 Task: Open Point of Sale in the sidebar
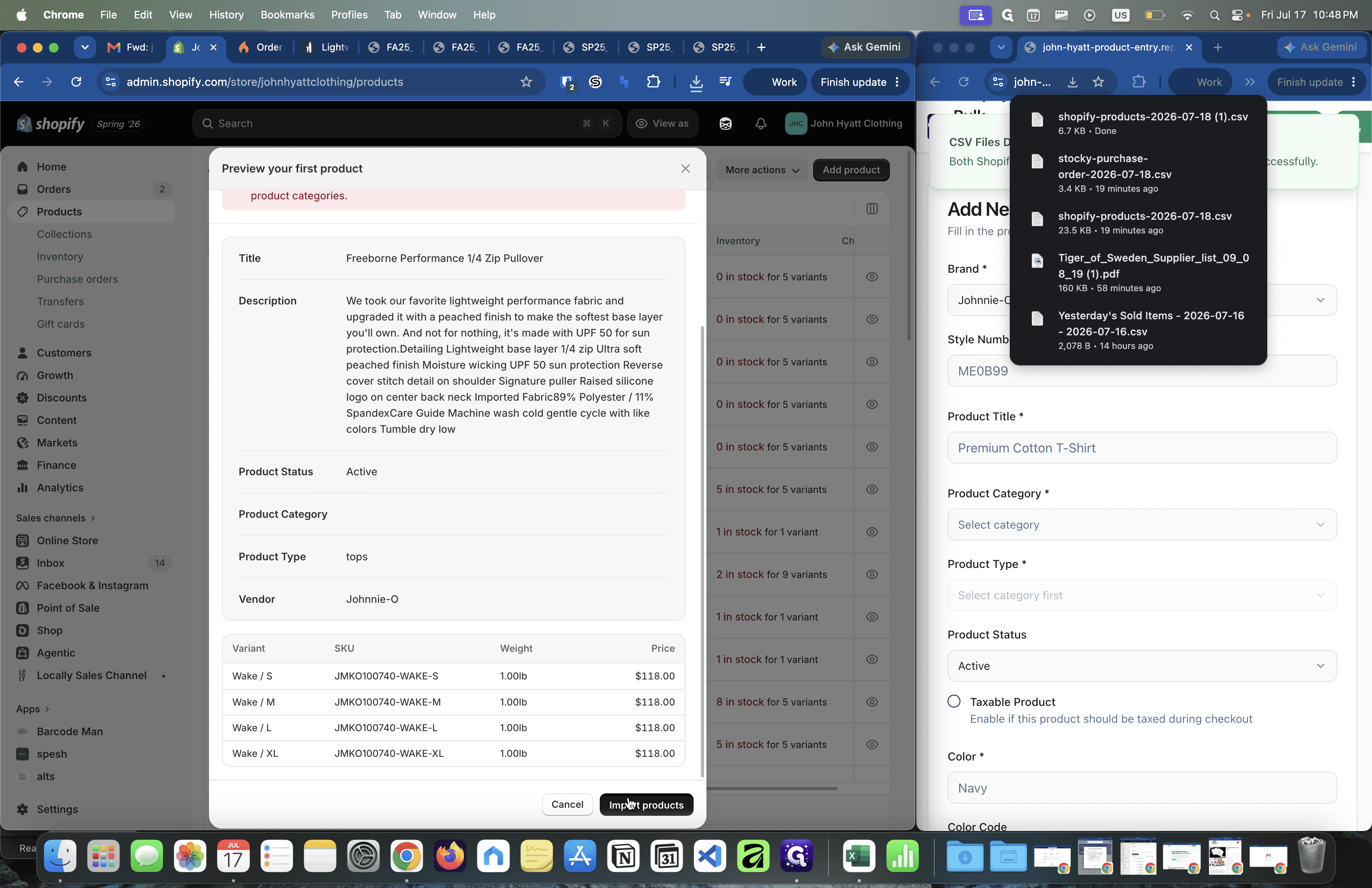(x=68, y=607)
